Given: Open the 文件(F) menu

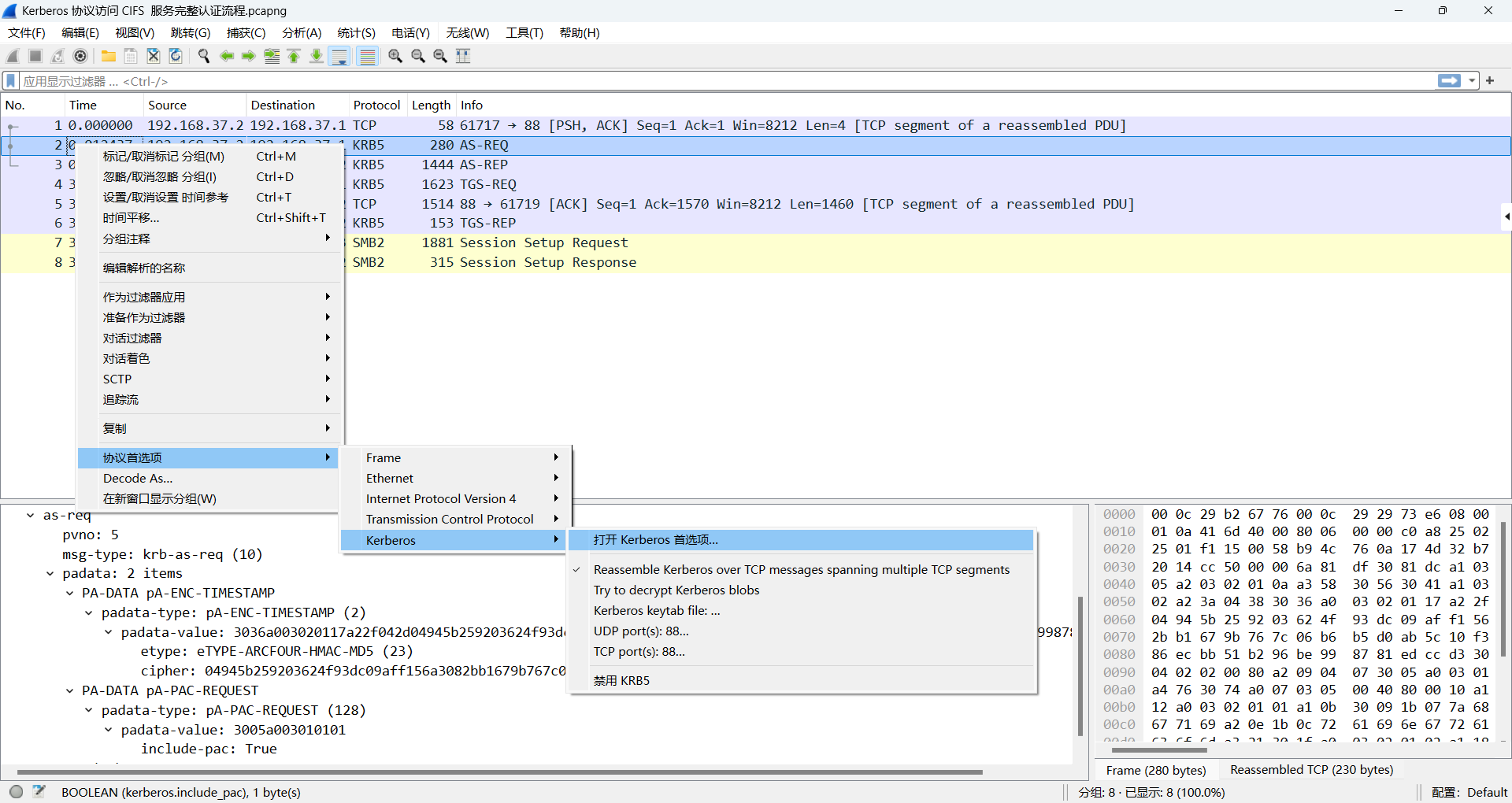Looking at the screenshot, I should [x=27, y=33].
